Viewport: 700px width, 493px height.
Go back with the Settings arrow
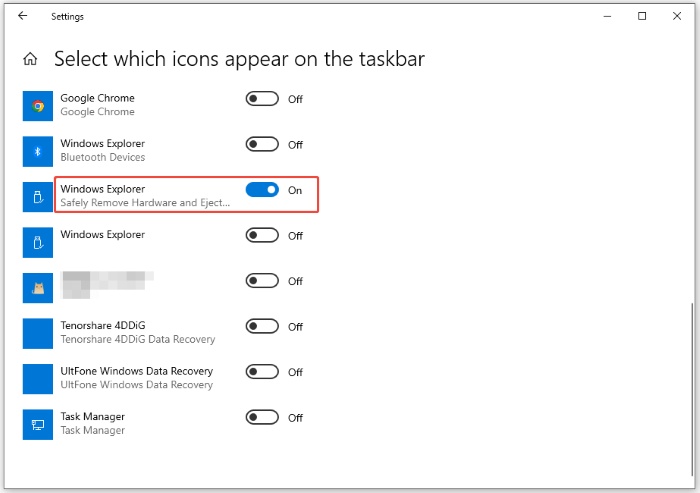[22, 16]
